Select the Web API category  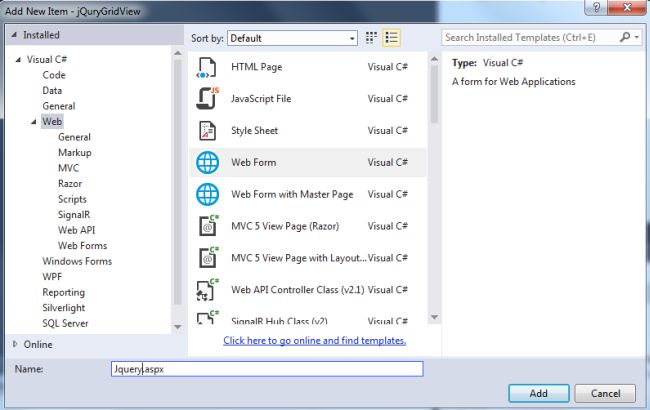click(77, 230)
